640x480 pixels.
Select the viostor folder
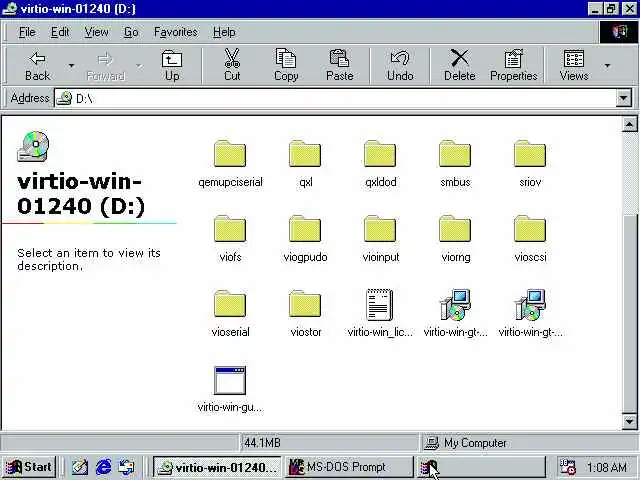tap(305, 314)
